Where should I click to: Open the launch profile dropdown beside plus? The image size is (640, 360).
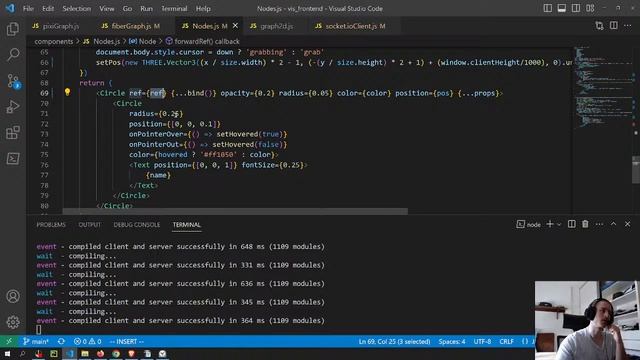point(559,224)
